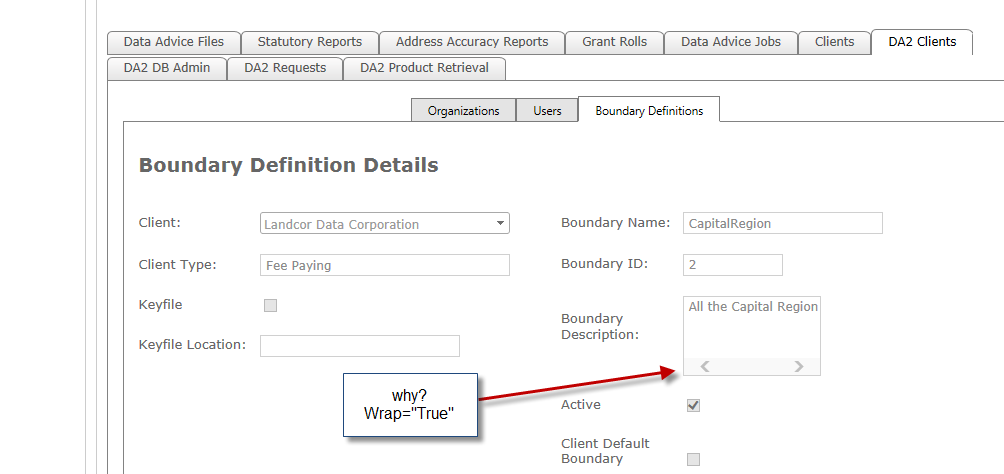Uncheck the Active checkbox
This screenshot has width=1004, height=474.
point(694,405)
